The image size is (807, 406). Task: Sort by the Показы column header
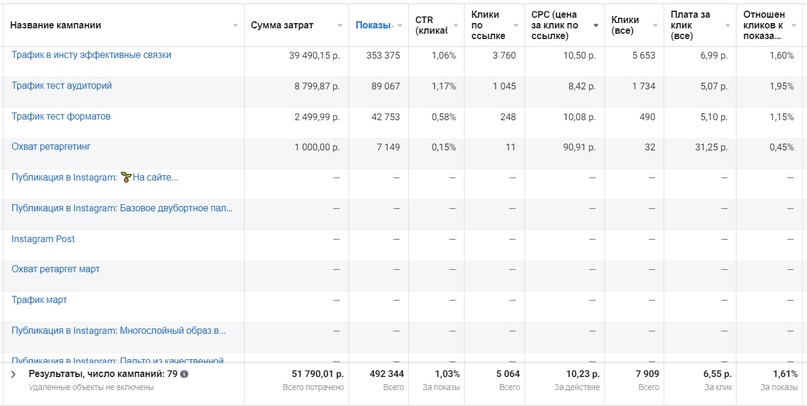point(373,25)
